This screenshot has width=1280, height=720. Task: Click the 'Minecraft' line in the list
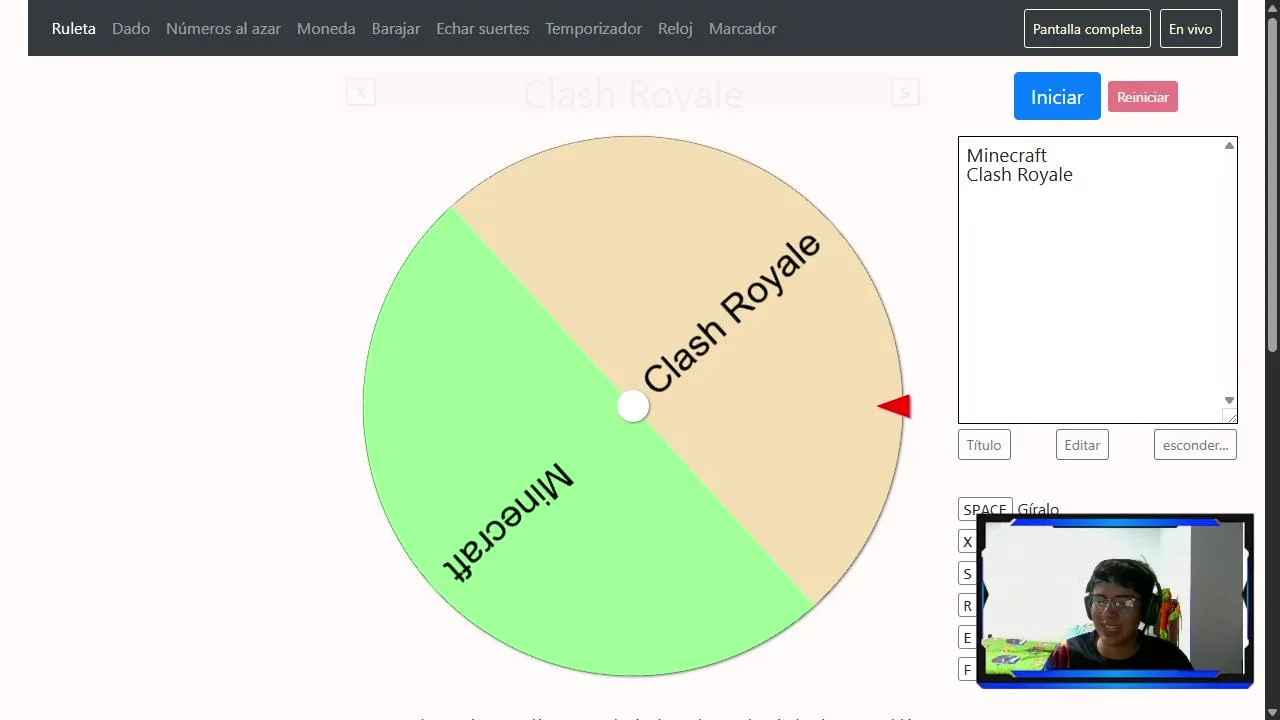1006,155
